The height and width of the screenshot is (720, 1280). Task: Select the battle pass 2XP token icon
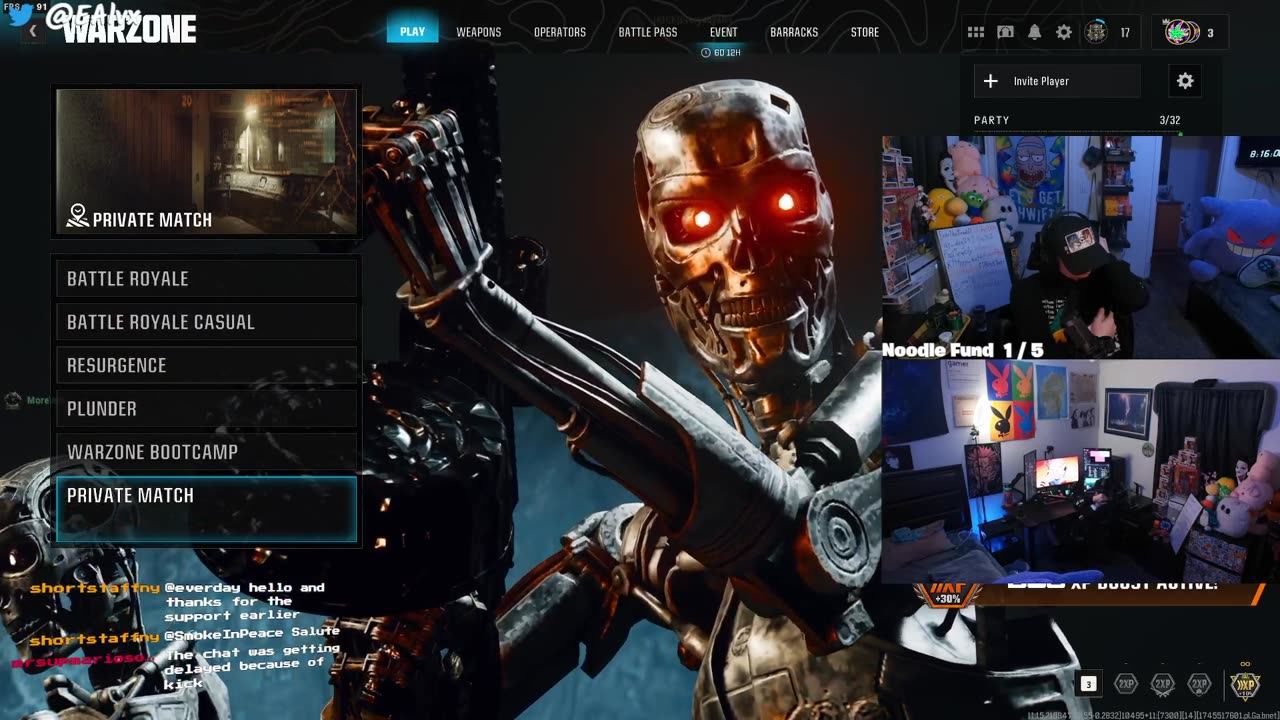coord(1199,684)
